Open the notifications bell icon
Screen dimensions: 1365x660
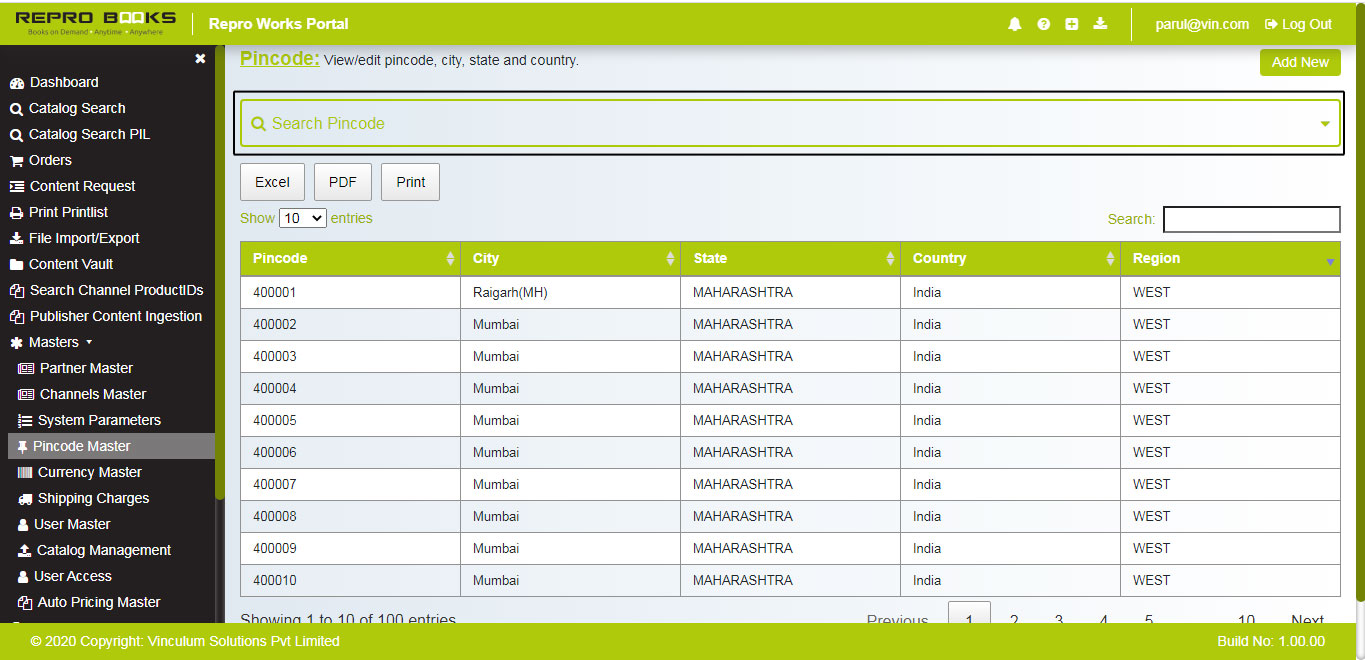[x=1014, y=24]
